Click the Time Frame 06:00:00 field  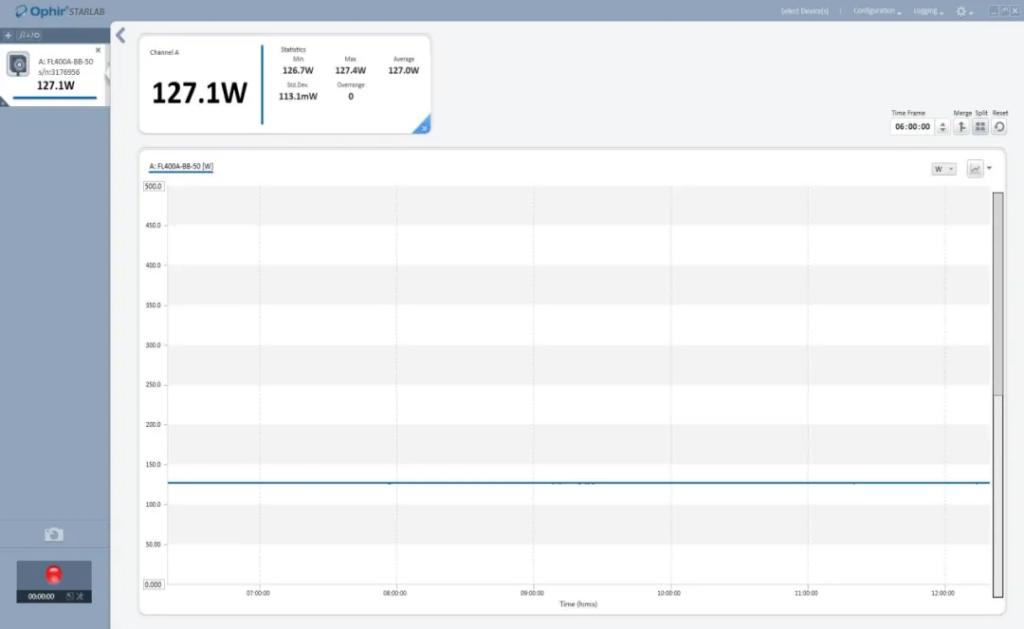pyautogui.click(x=912, y=127)
